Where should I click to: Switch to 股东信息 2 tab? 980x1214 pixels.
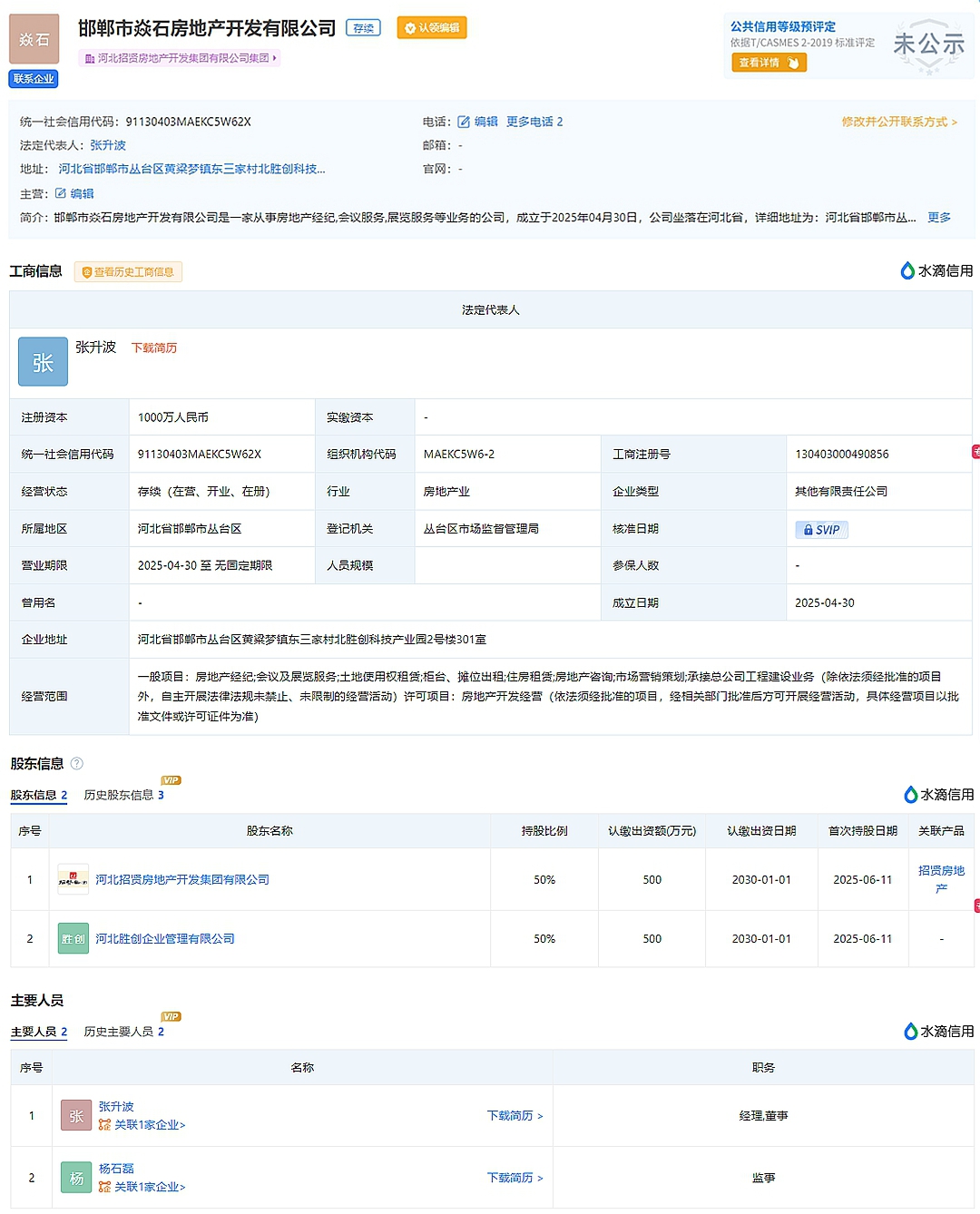(x=39, y=796)
